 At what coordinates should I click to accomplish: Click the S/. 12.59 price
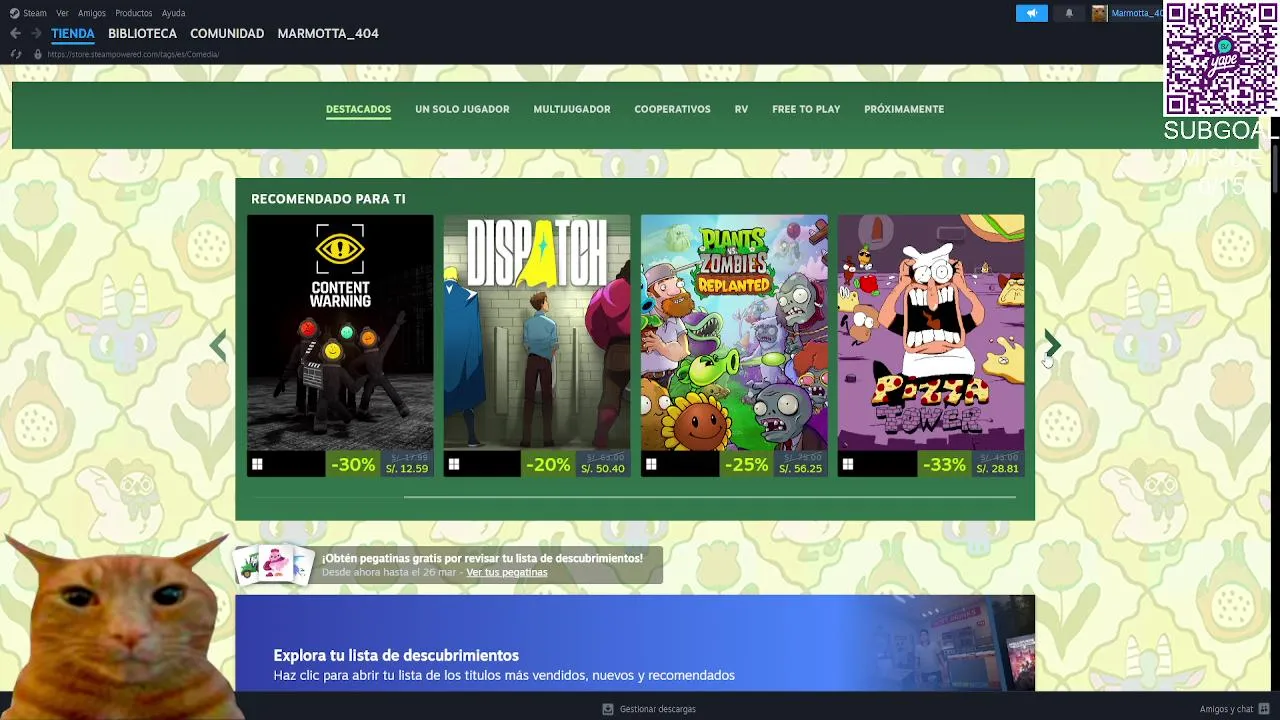(x=407, y=468)
